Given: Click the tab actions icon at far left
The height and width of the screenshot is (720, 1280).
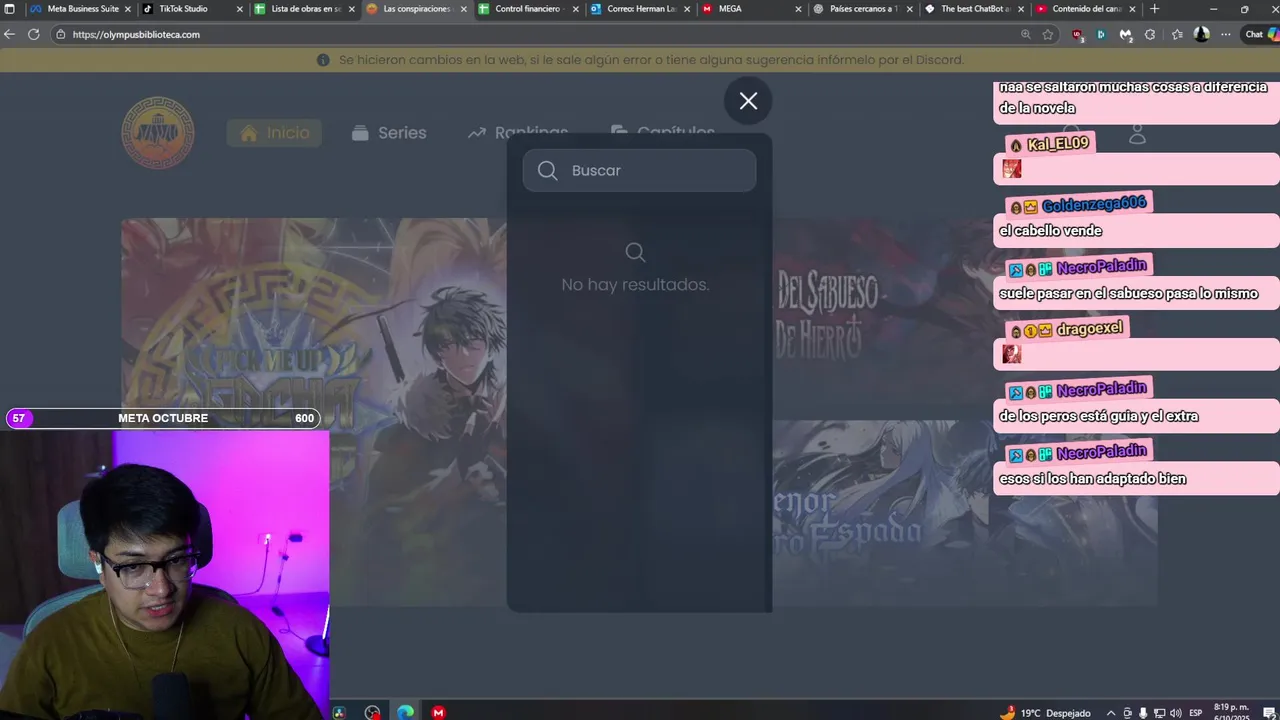Looking at the screenshot, I should (10, 9).
